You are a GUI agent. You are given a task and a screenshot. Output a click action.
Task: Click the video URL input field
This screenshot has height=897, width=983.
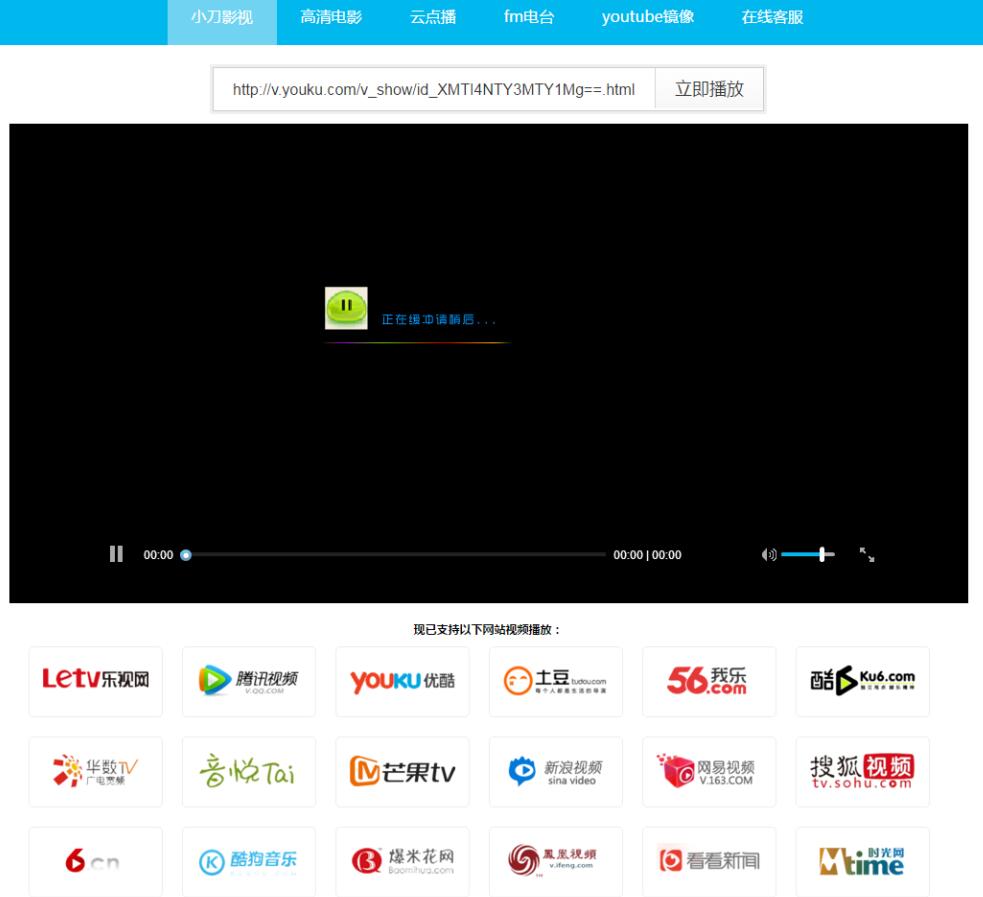tap(434, 90)
